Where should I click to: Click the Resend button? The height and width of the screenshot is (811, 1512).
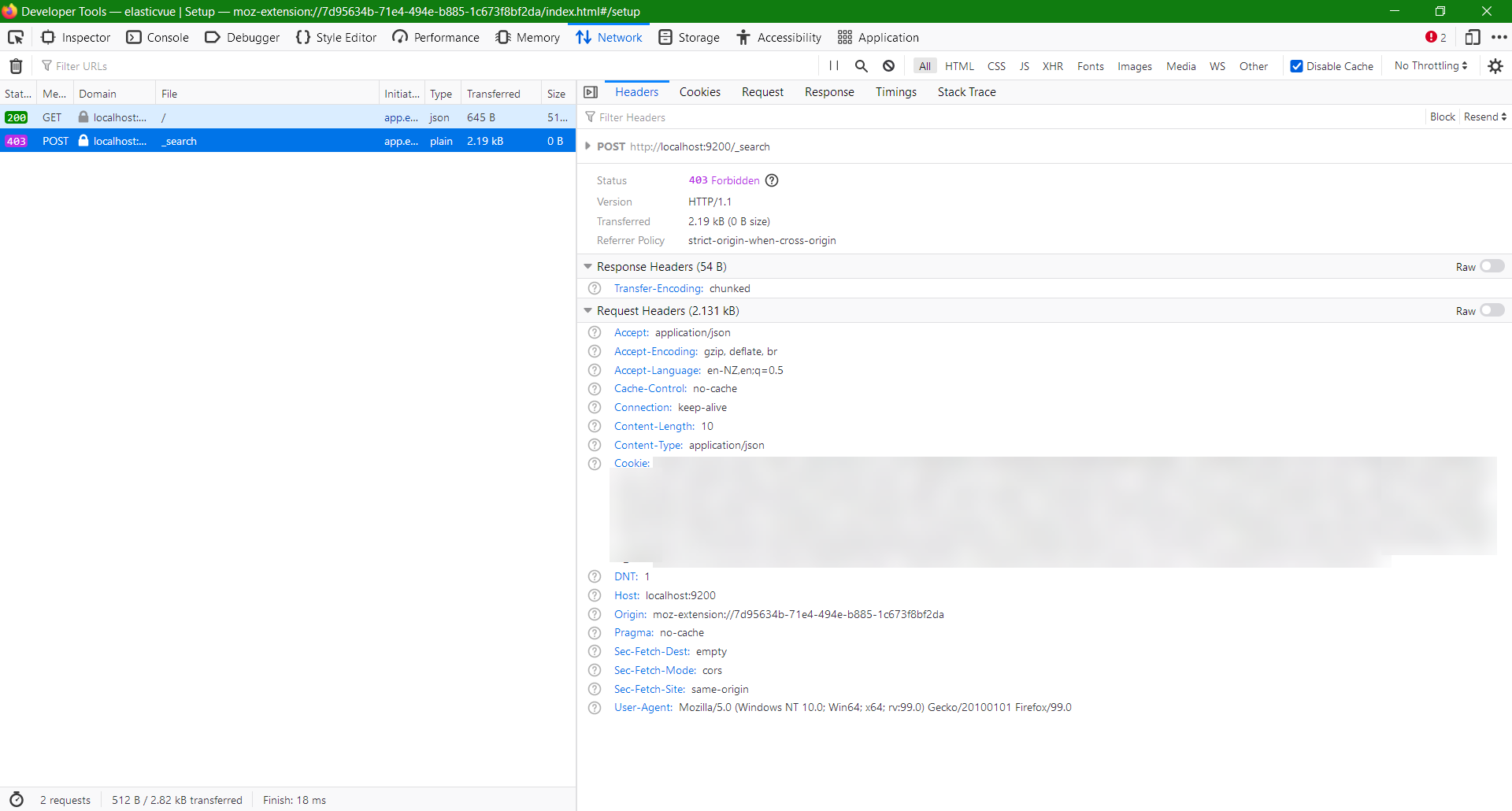click(x=1480, y=117)
